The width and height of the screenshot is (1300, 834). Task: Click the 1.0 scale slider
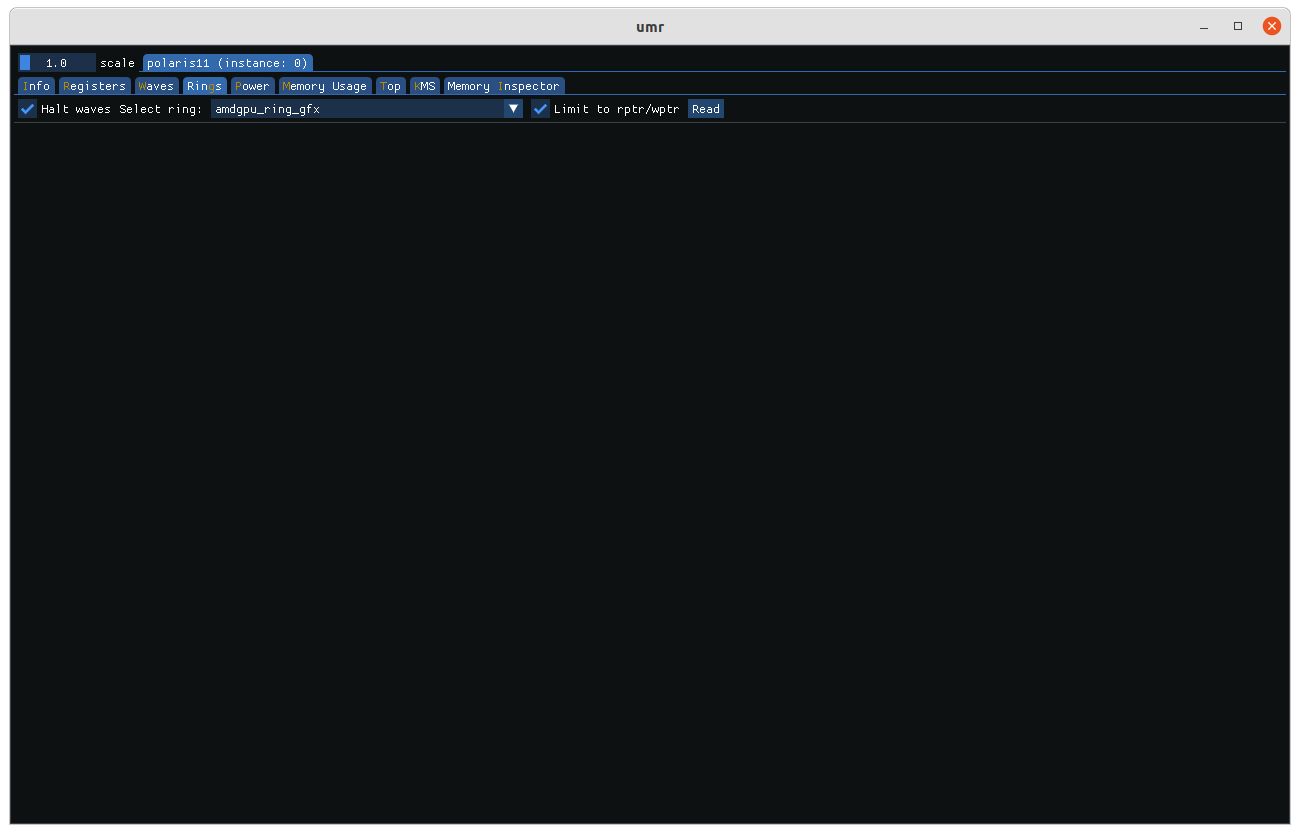[57, 63]
